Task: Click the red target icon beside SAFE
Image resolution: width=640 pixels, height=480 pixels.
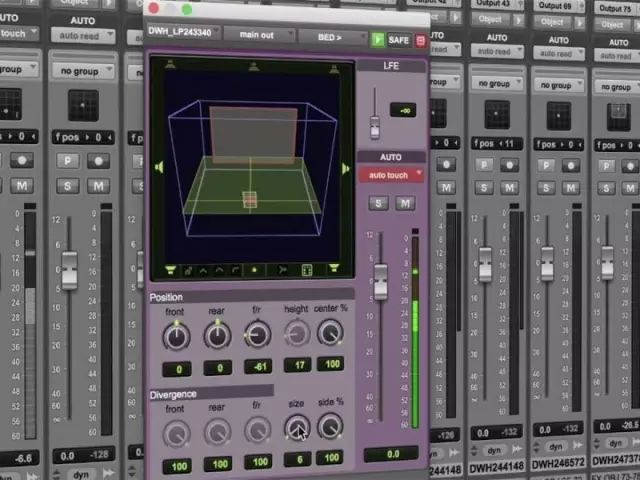Action: click(x=420, y=40)
